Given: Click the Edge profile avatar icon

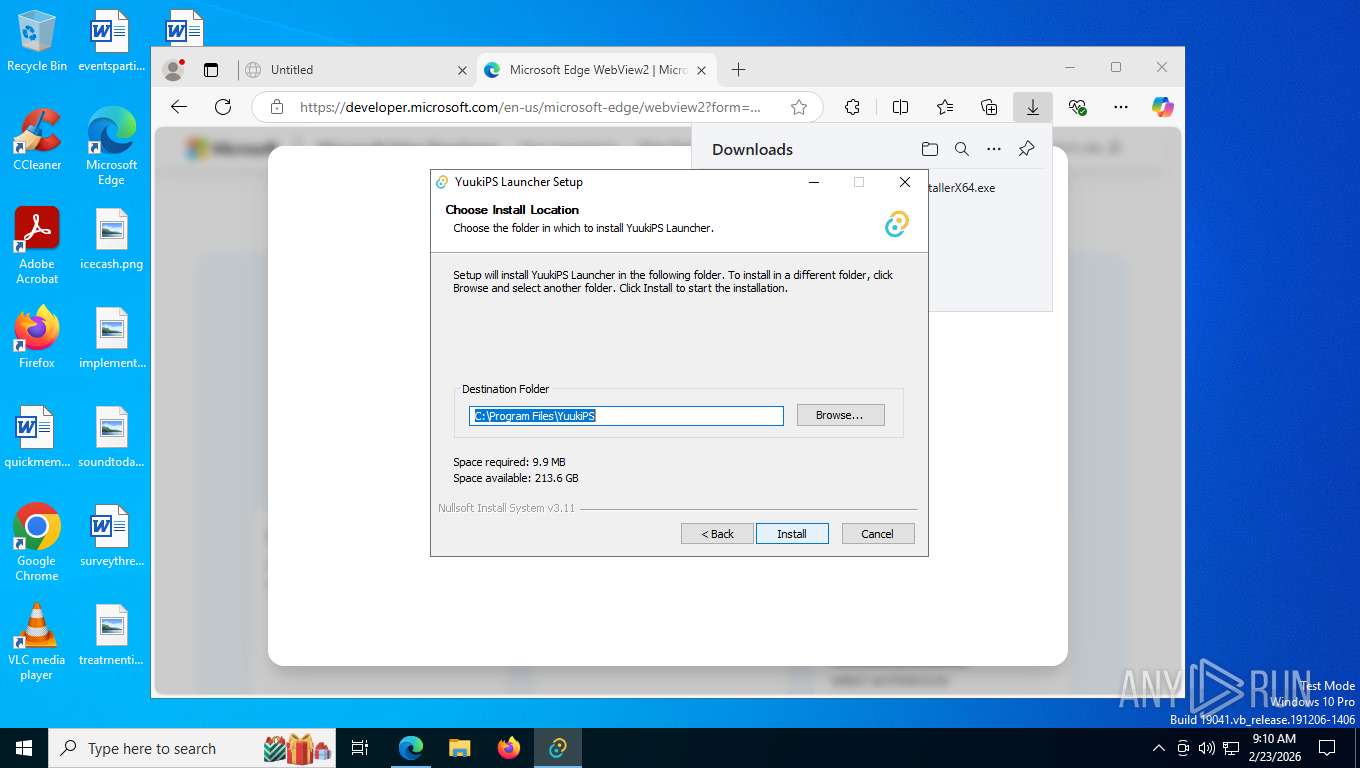Looking at the screenshot, I should tap(174, 70).
